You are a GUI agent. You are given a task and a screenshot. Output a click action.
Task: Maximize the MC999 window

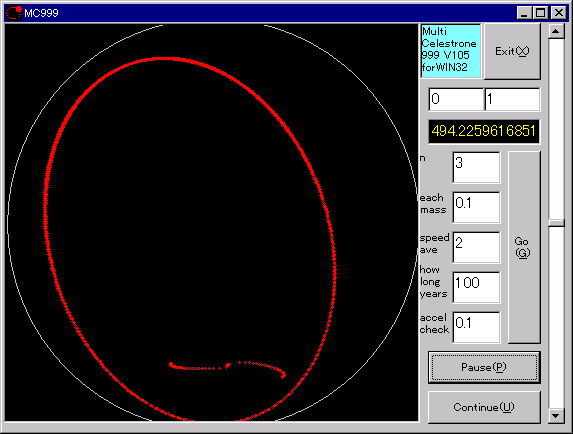540,13
